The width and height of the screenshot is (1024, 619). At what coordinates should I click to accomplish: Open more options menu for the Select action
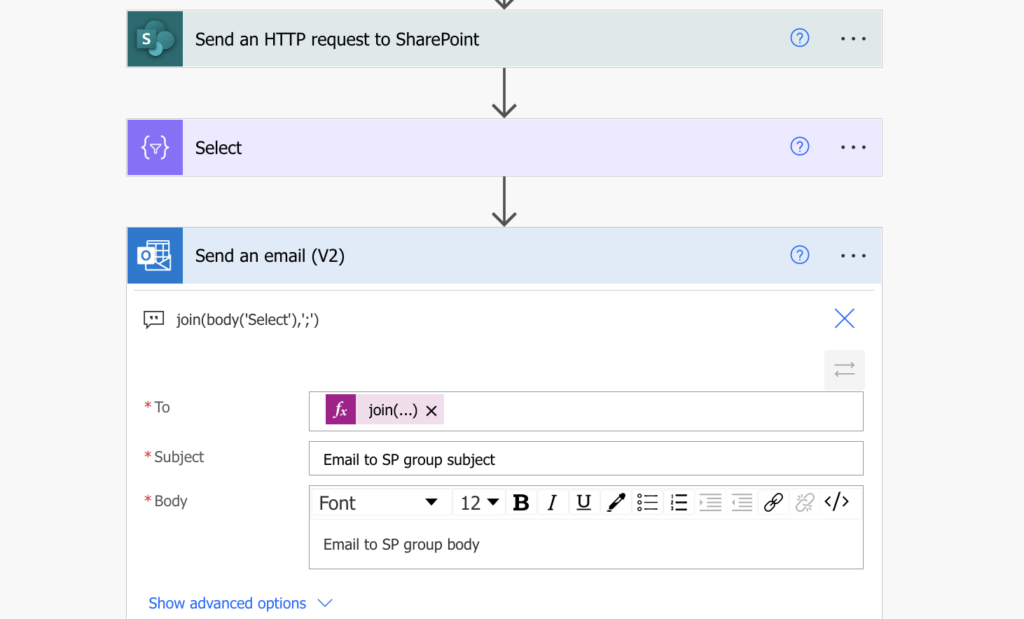pyautogui.click(x=853, y=147)
